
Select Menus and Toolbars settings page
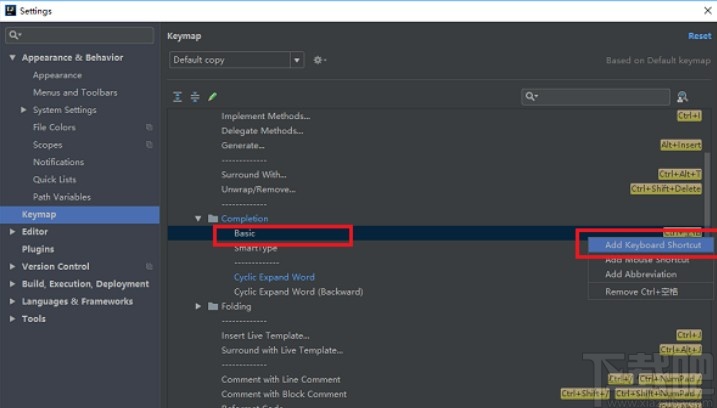tap(75, 92)
